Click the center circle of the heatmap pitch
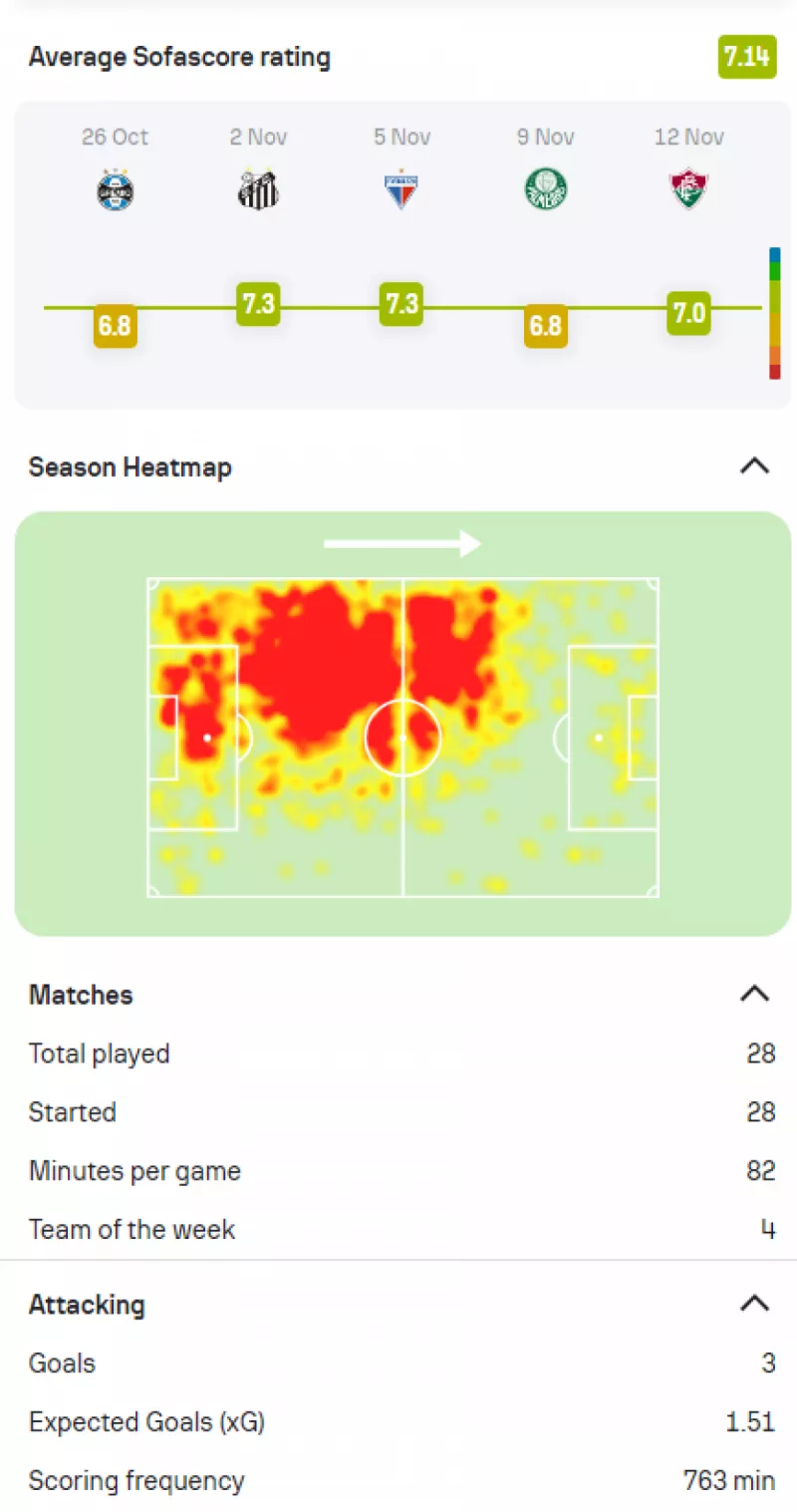 point(402,738)
